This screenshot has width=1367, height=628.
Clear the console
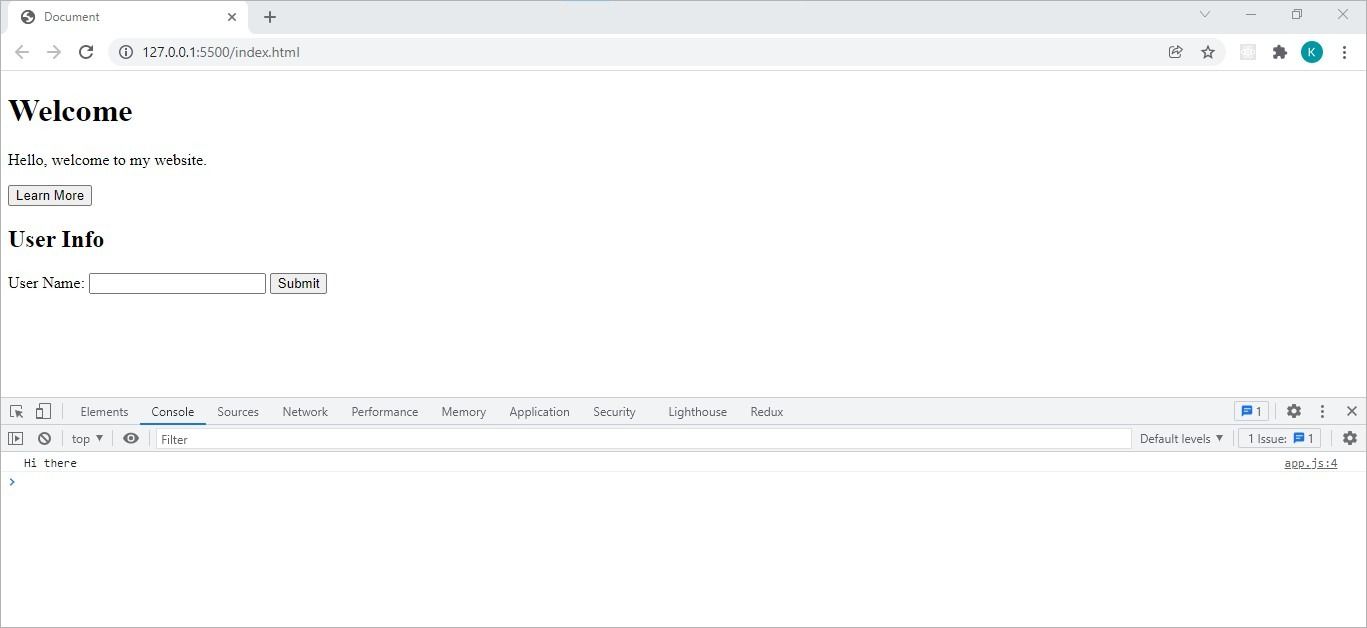[44, 438]
